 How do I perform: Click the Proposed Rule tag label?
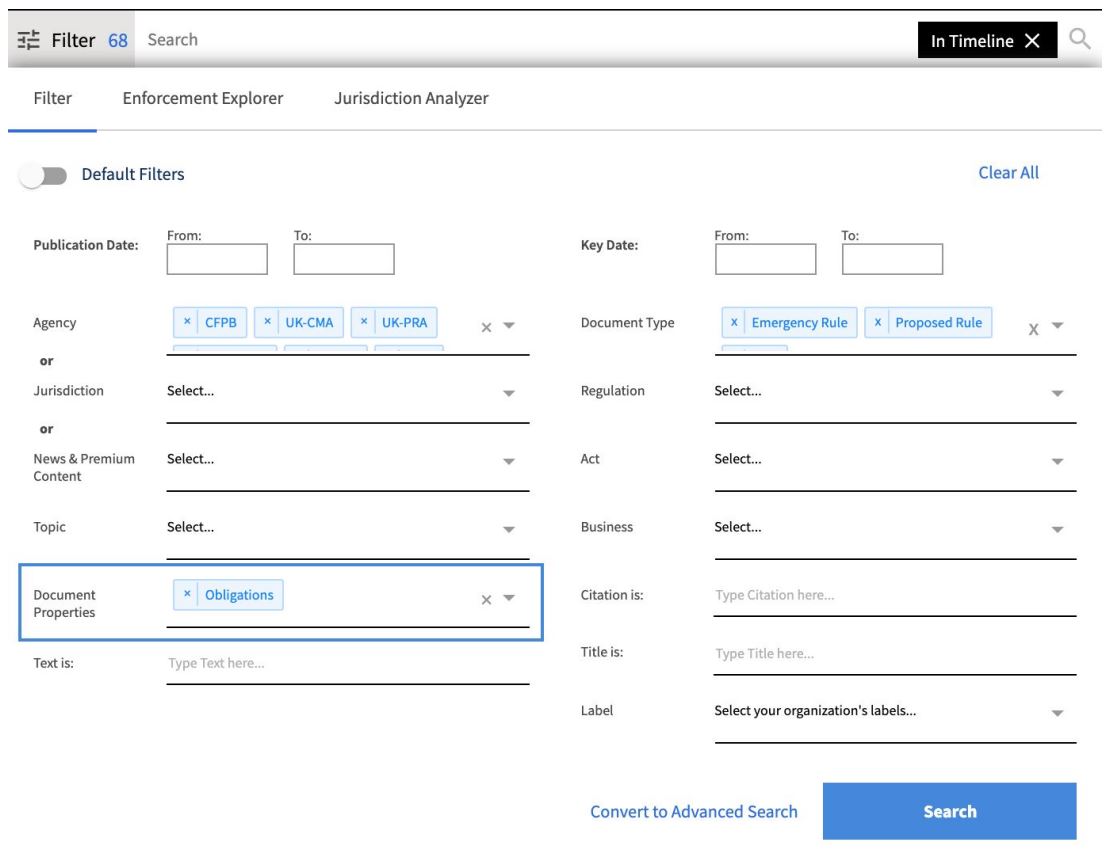click(939, 322)
